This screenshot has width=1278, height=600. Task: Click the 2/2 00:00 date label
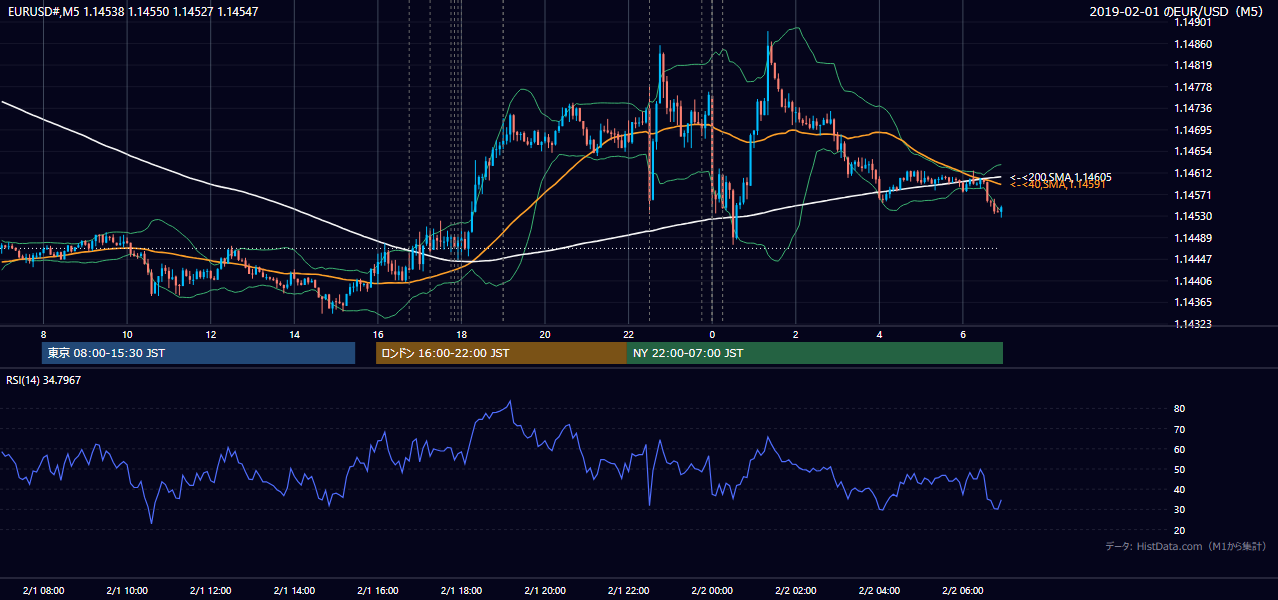pyautogui.click(x=712, y=590)
